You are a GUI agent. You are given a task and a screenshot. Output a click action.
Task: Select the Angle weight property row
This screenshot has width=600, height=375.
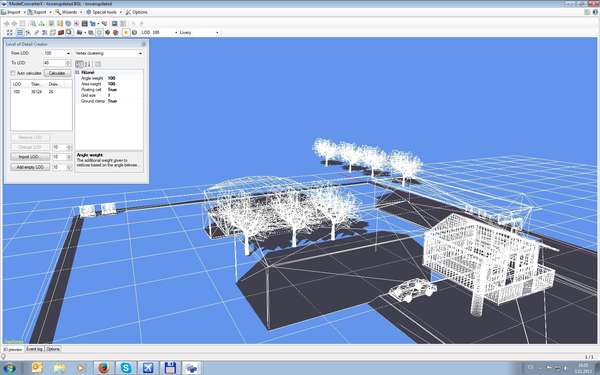click(109, 78)
